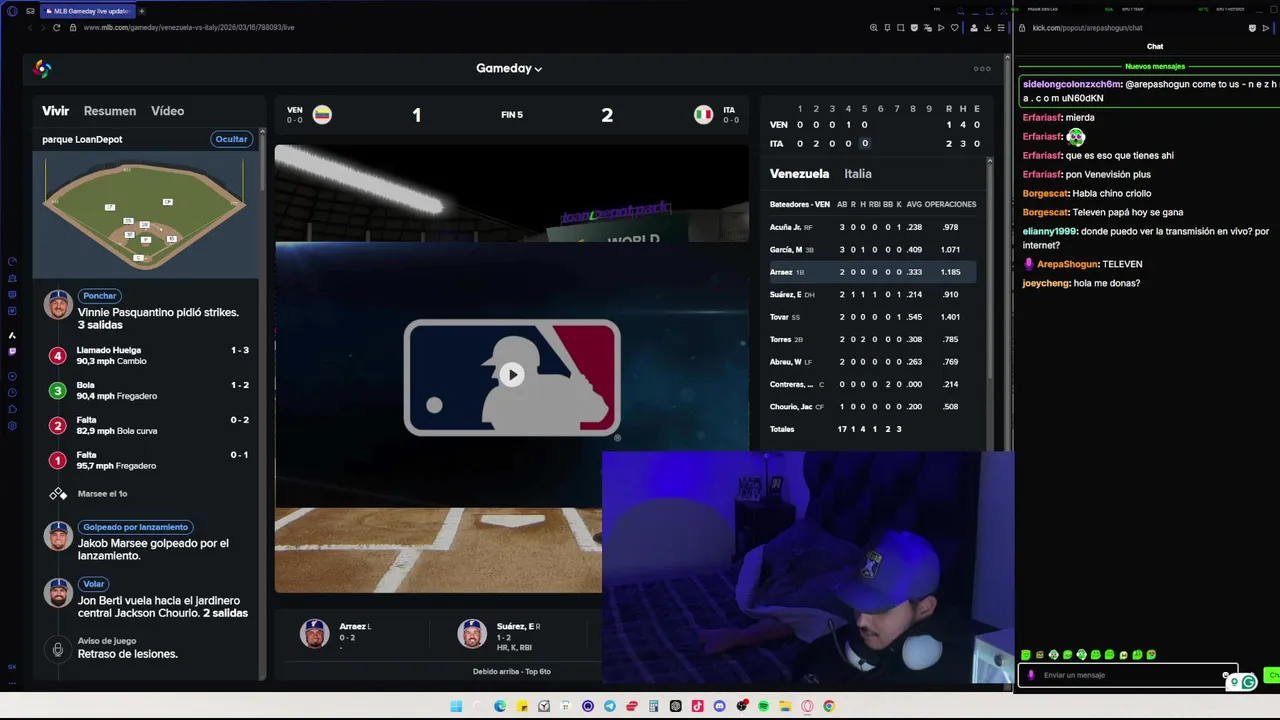
Task: Select pitch 4 Llamado Huelga entry
Action: 148,355
